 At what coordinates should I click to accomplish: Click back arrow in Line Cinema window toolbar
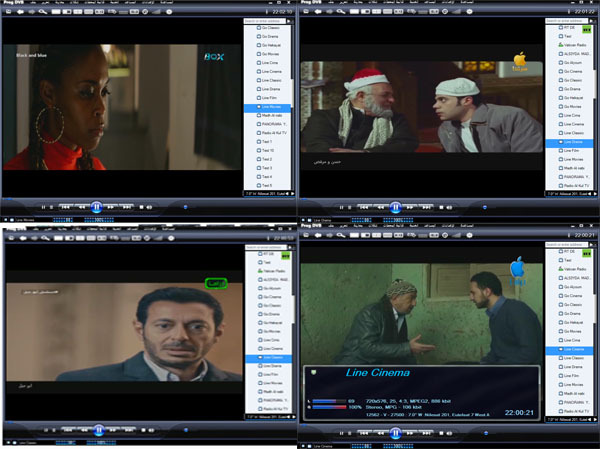pyautogui.click(x=318, y=235)
